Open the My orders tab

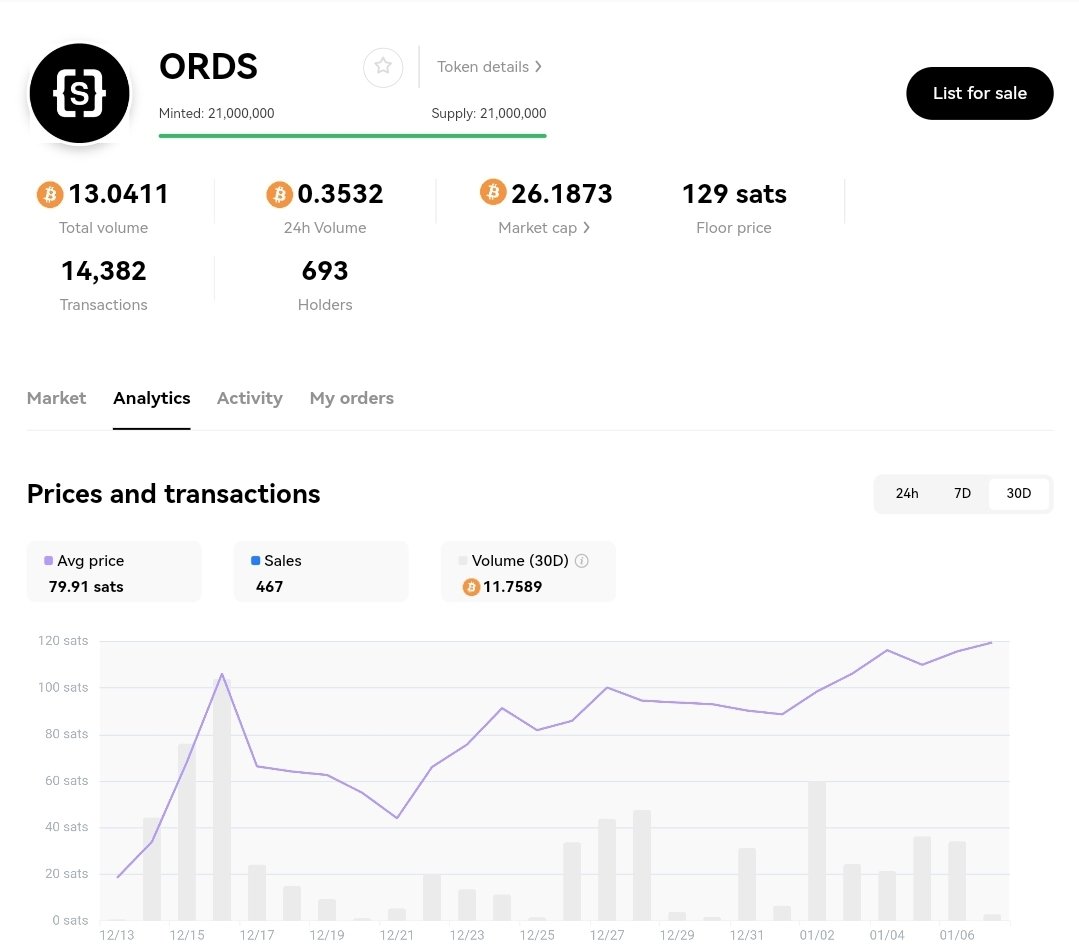tap(351, 398)
